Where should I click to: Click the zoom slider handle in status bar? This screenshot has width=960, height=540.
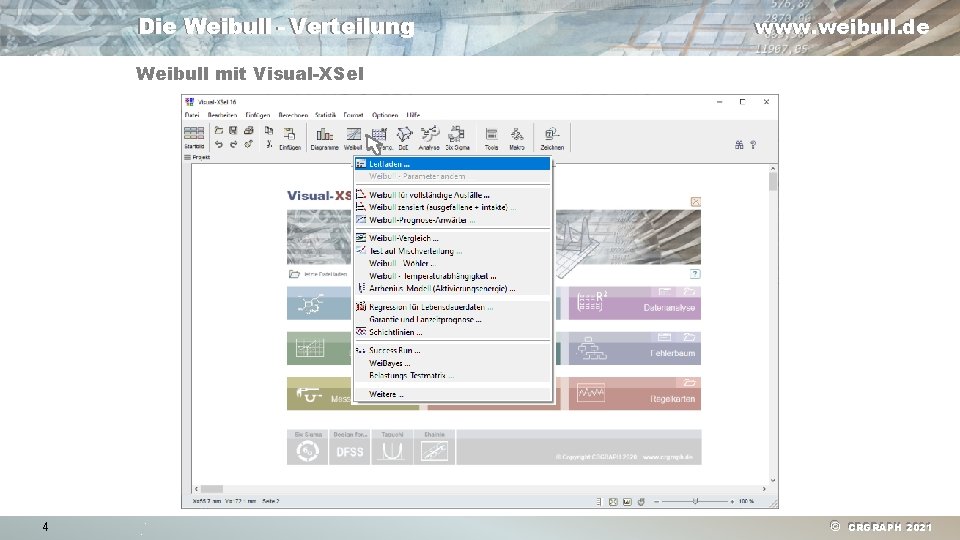[x=696, y=501]
